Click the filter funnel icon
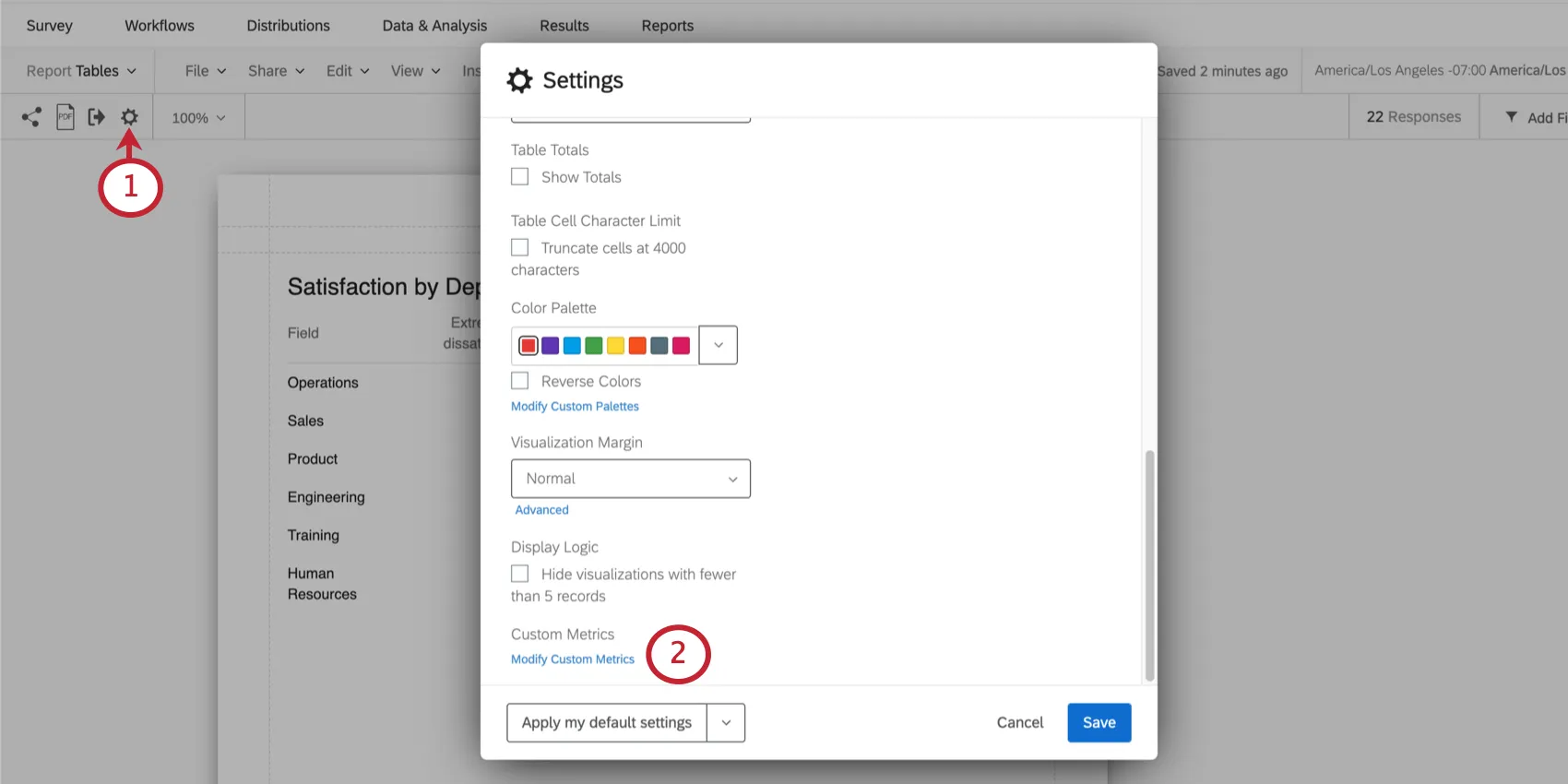1568x784 pixels. coord(1511,117)
